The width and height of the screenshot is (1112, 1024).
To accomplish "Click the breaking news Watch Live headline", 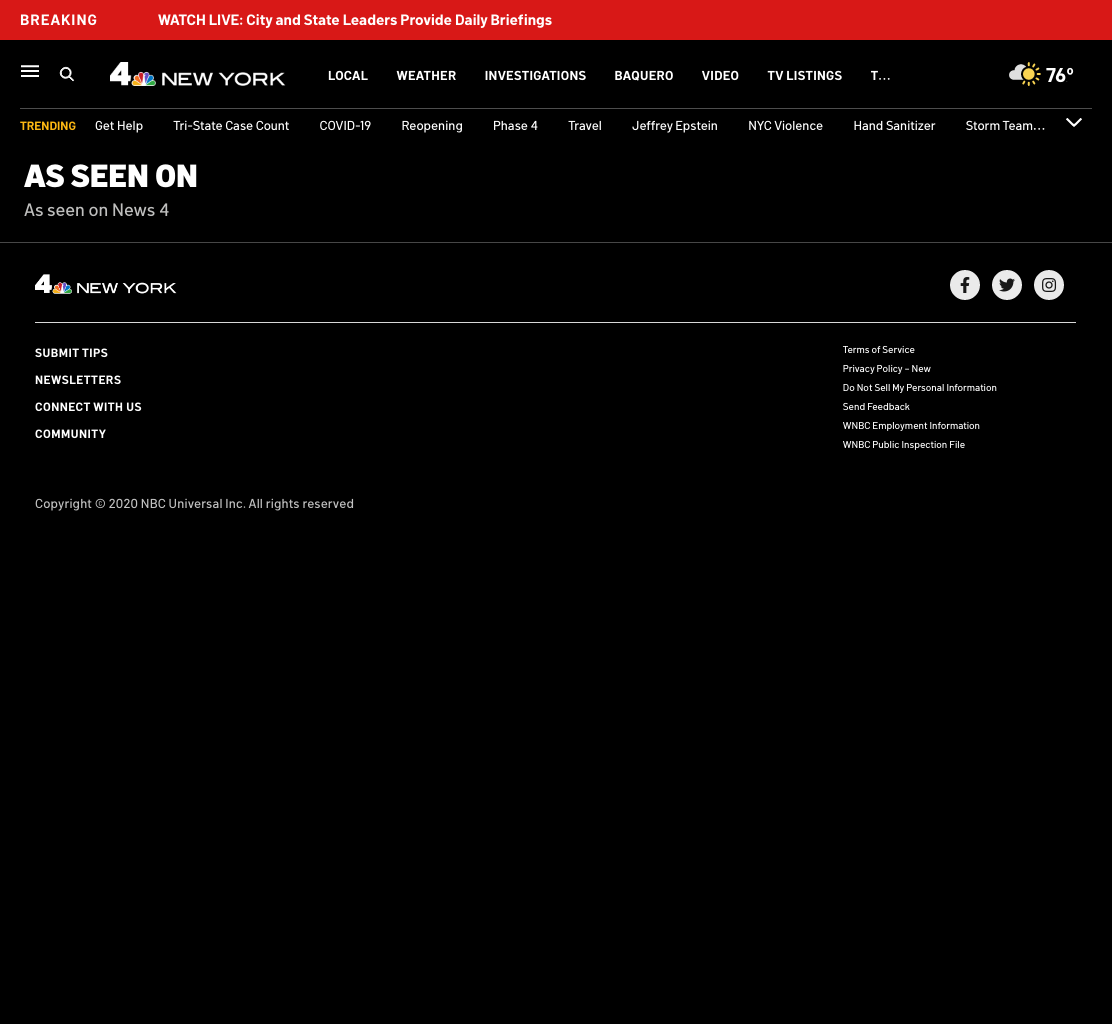I will pyautogui.click(x=355, y=20).
